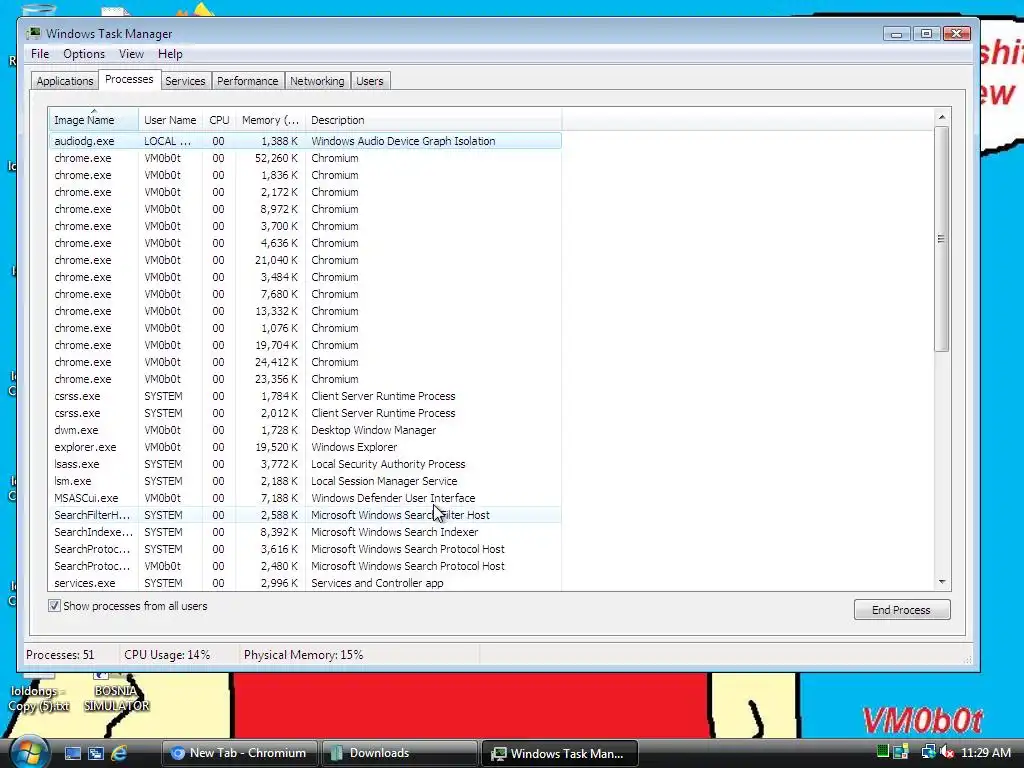Select the lsass.exe process

[305, 464]
